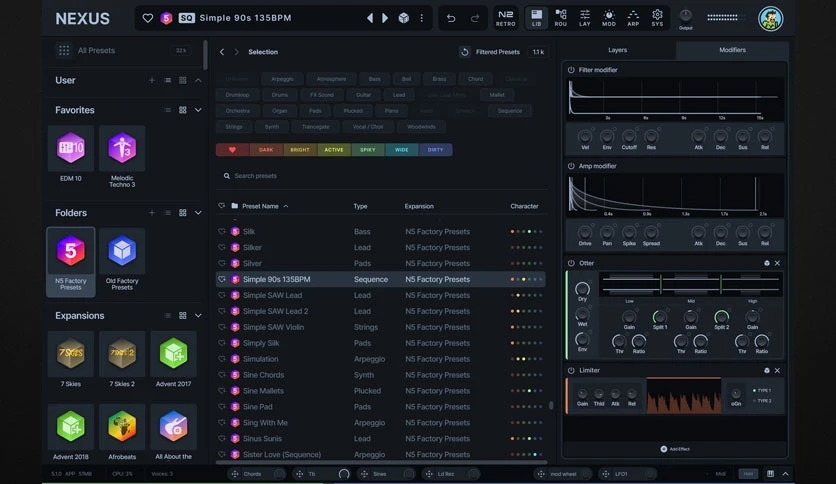
Task: Collapse the Favorites section
Action: point(198,110)
